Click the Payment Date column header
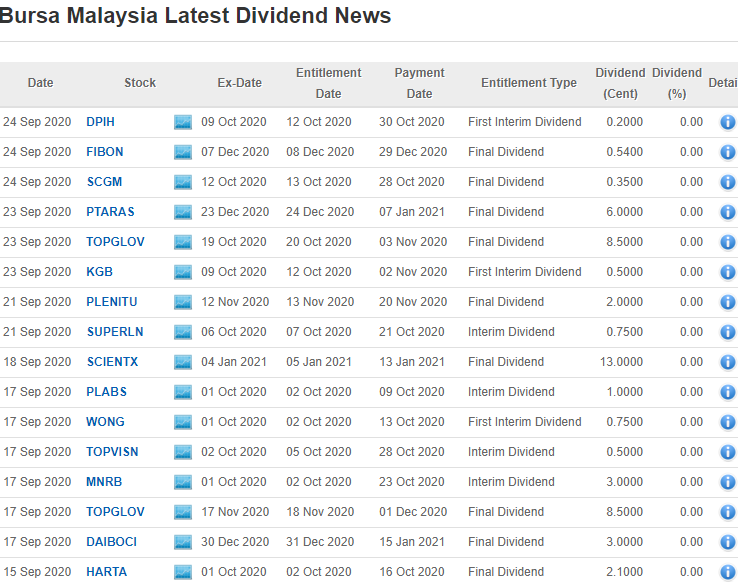738x585 pixels. coord(419,83)
